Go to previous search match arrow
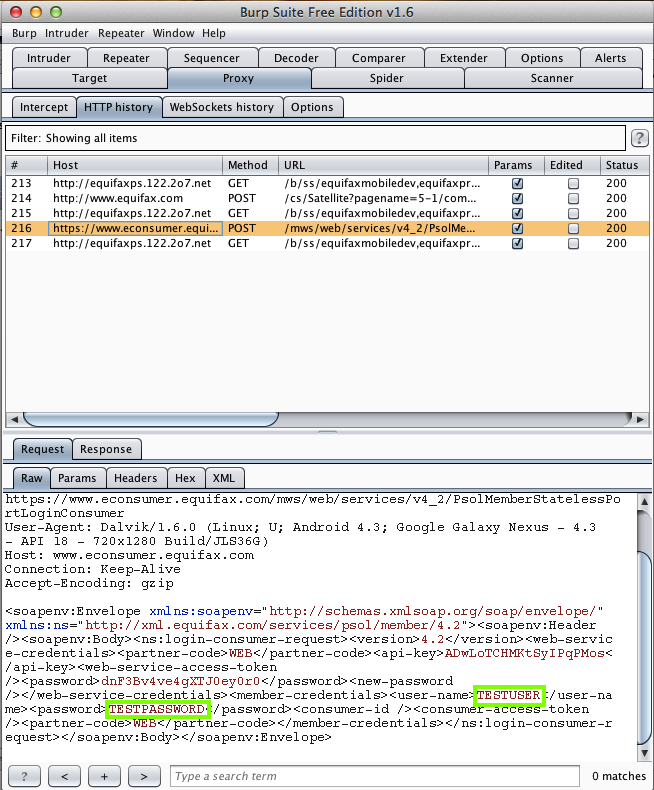Image resolution: width=654 pixels, height=790 pixels. 64,776
